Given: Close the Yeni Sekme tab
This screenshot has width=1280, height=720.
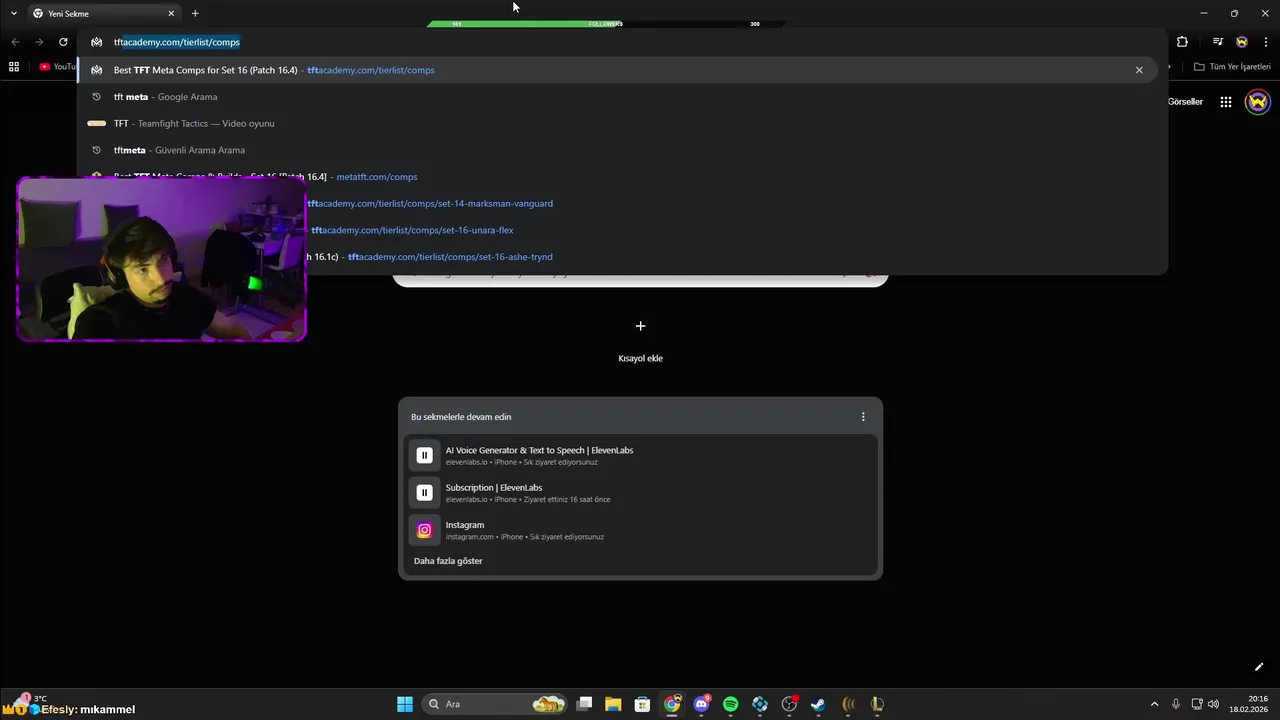Looking at the screenshot, I should click(x=171, y=13).
